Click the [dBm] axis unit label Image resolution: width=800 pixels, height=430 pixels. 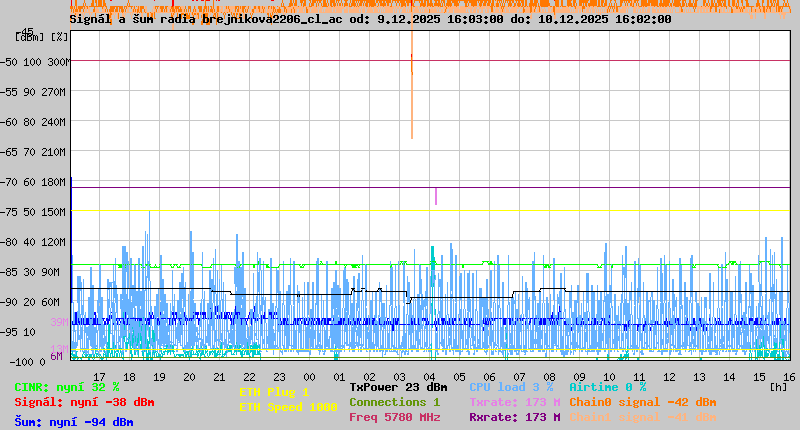coord(30,37)
